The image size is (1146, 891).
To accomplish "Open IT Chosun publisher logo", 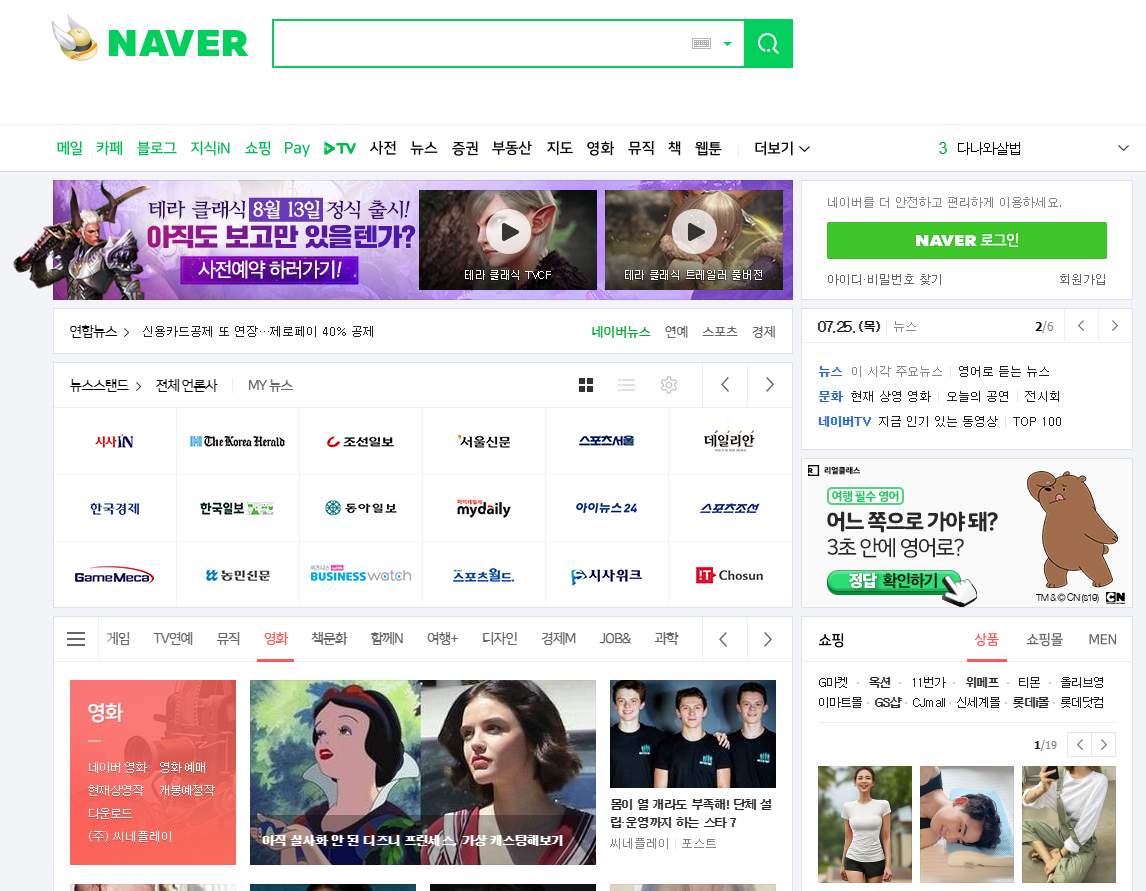I will coord(729,575).
